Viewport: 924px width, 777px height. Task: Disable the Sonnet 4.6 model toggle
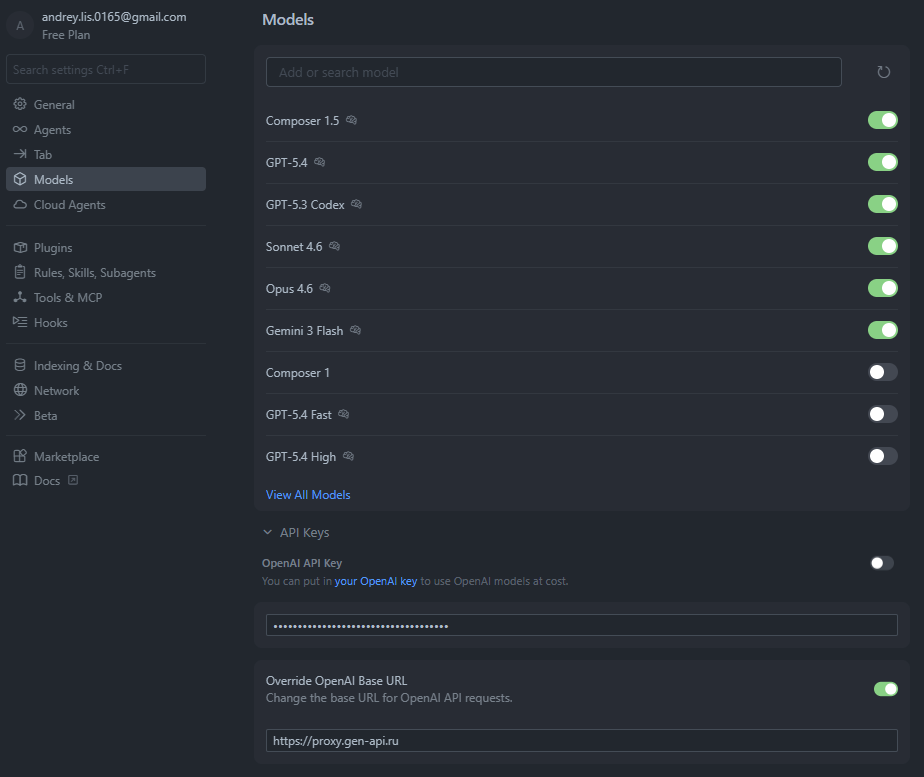pyautogui.click(x=882, y=246)
